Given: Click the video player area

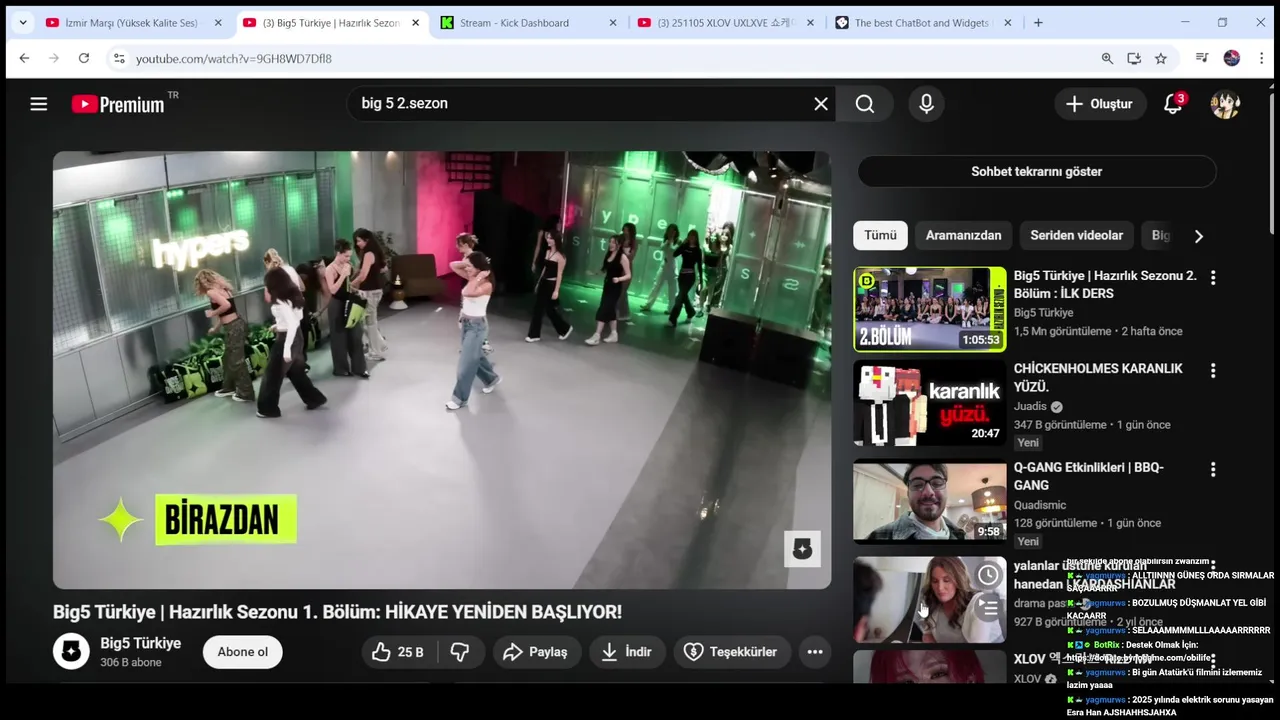Looking at the screenshot, I should (x=442, y=370).
